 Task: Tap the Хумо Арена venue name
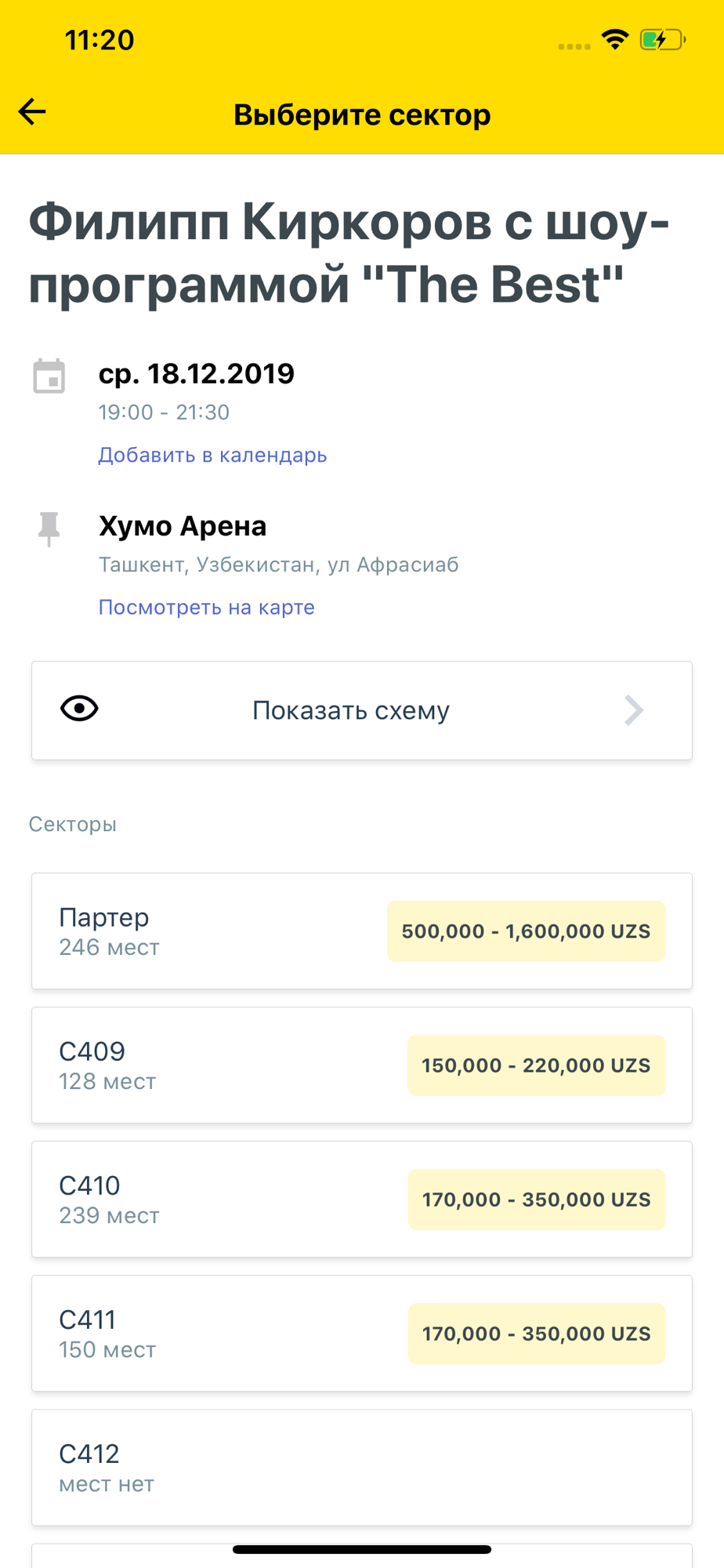183,526
